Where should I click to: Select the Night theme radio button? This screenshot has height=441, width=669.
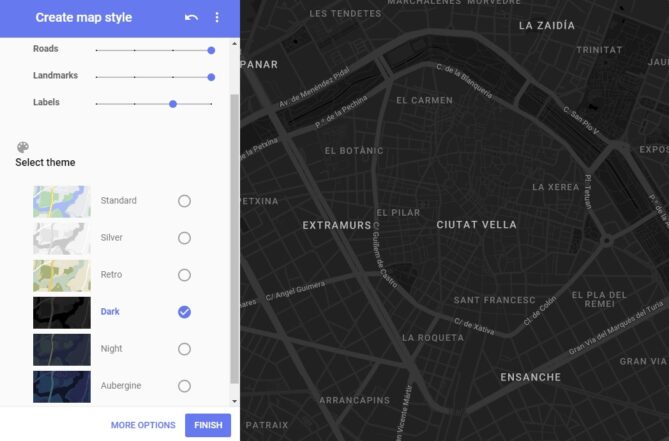184,349
